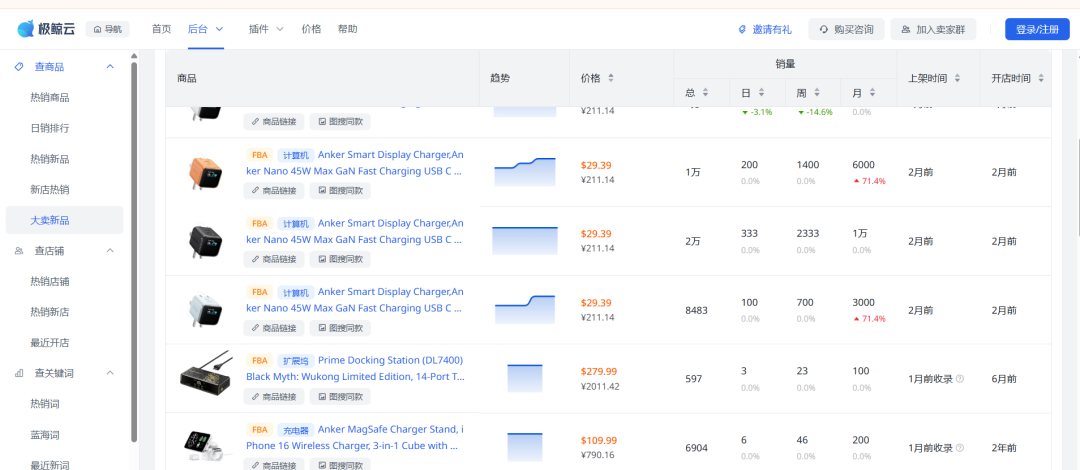Image resolution: width=1080 pixels, height=470 pixels.
Task: Click 商品链接 in the 8483 total-sales row
Action: (273, 328)
